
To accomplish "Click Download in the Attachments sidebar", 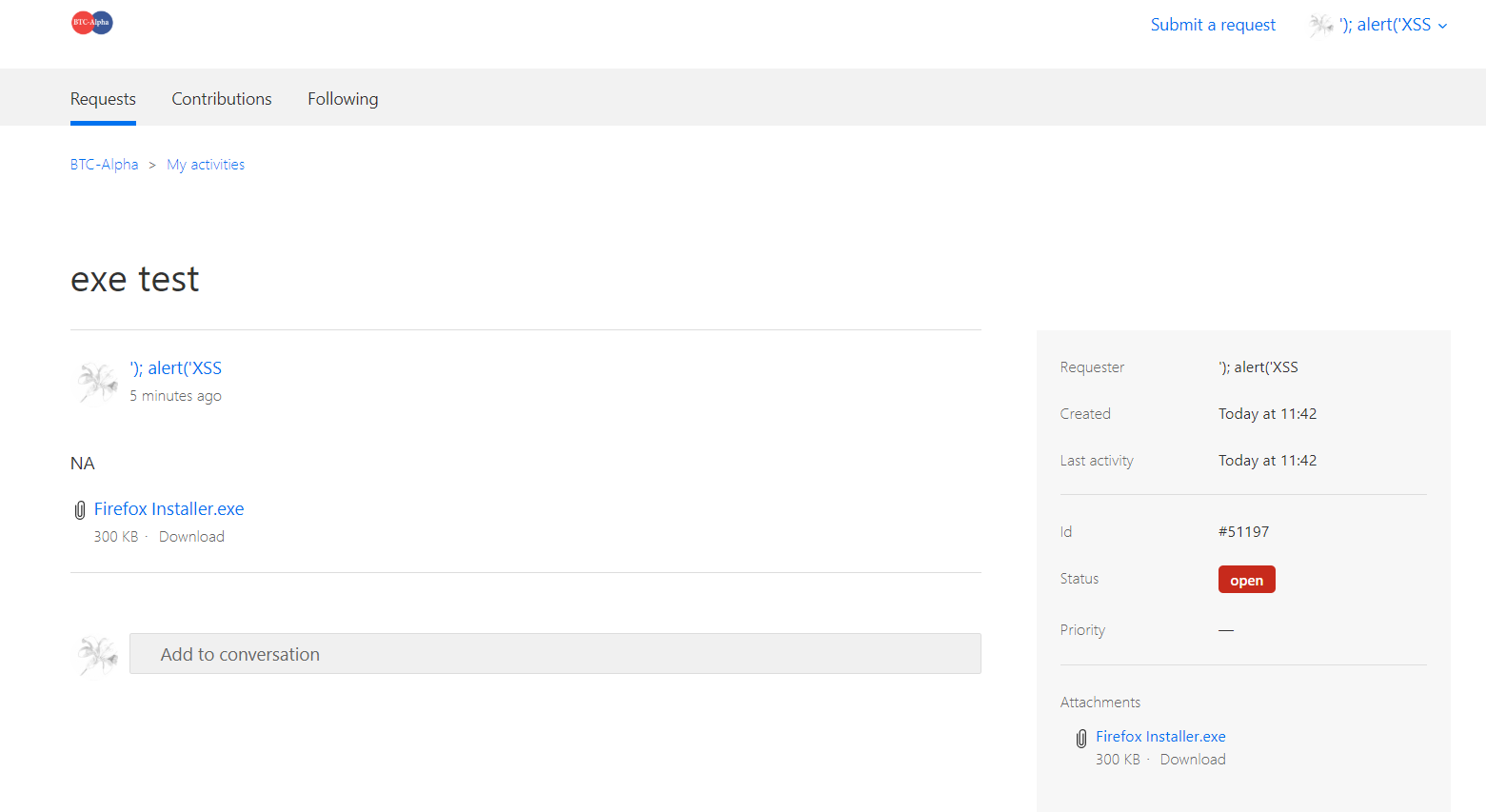I will click(x=1193, y=760).
